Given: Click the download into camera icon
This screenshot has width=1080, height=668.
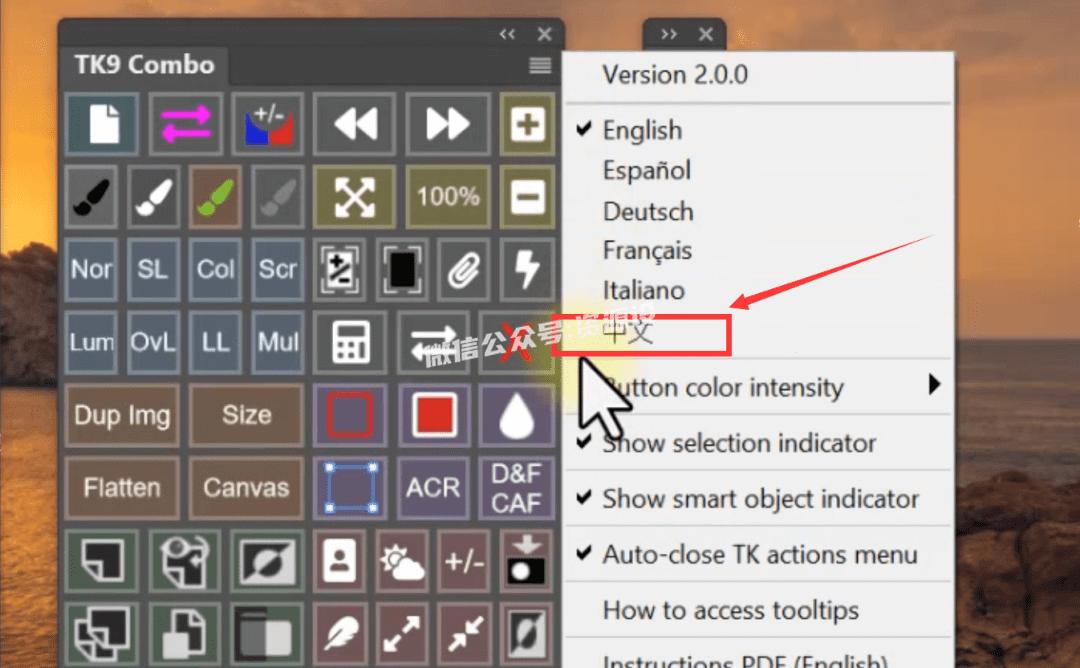Looking at the screenshot, I should point(527,561).
